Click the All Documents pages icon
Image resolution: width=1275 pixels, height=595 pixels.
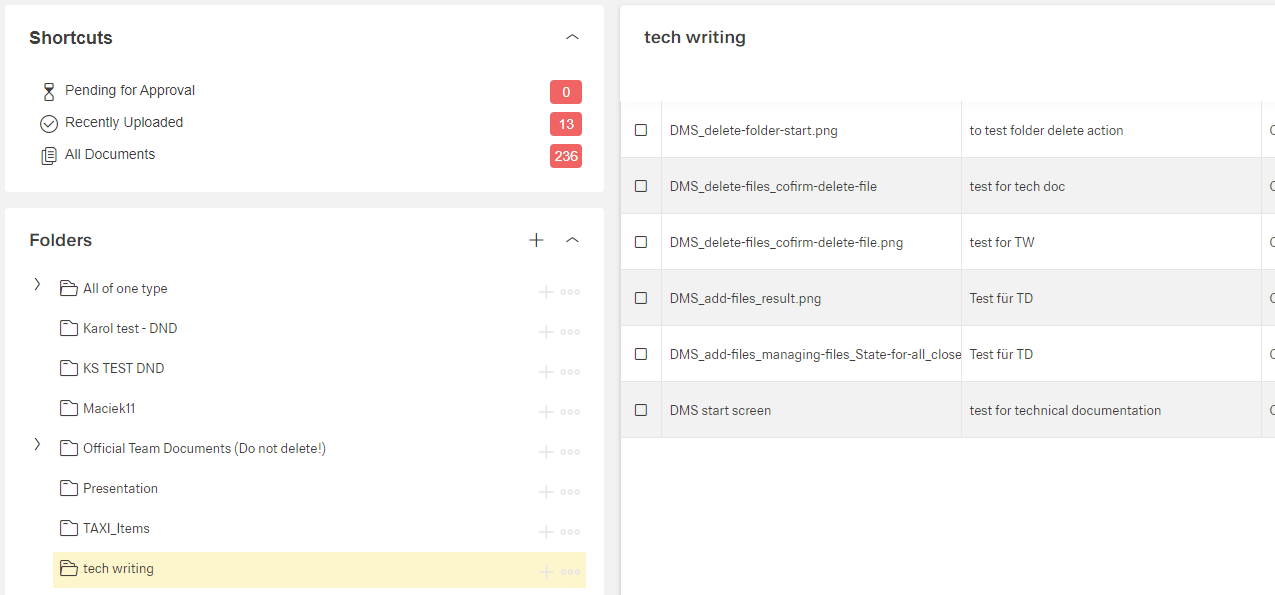click(48, 156)
